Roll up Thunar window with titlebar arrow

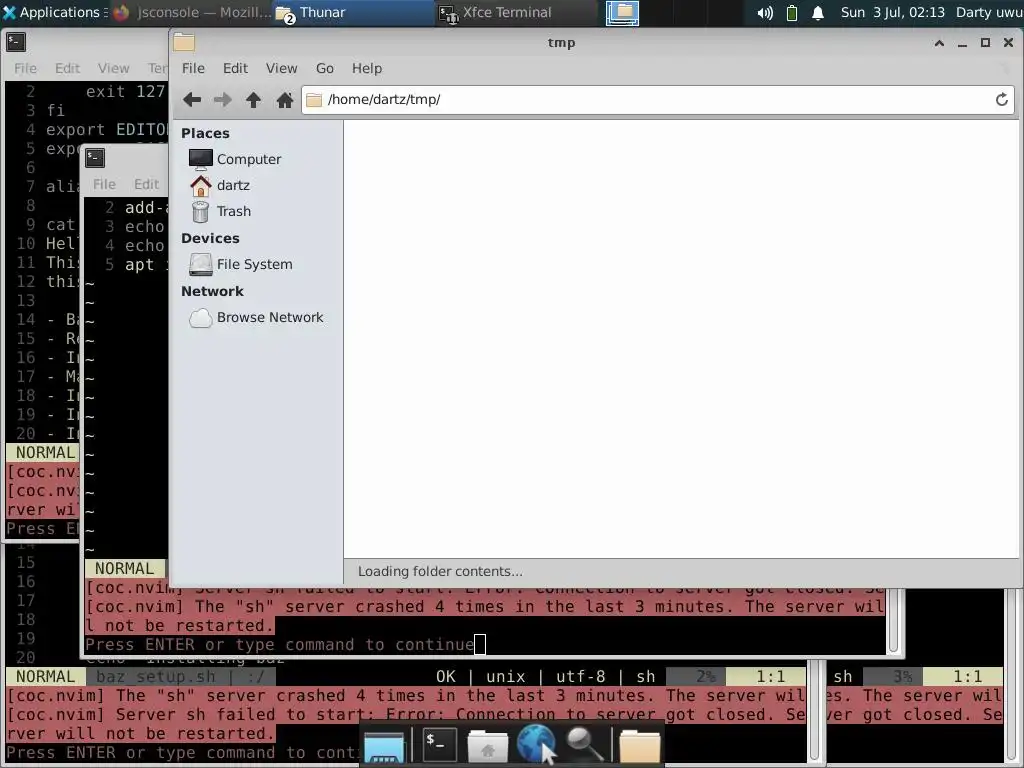(x=939, y=43)
